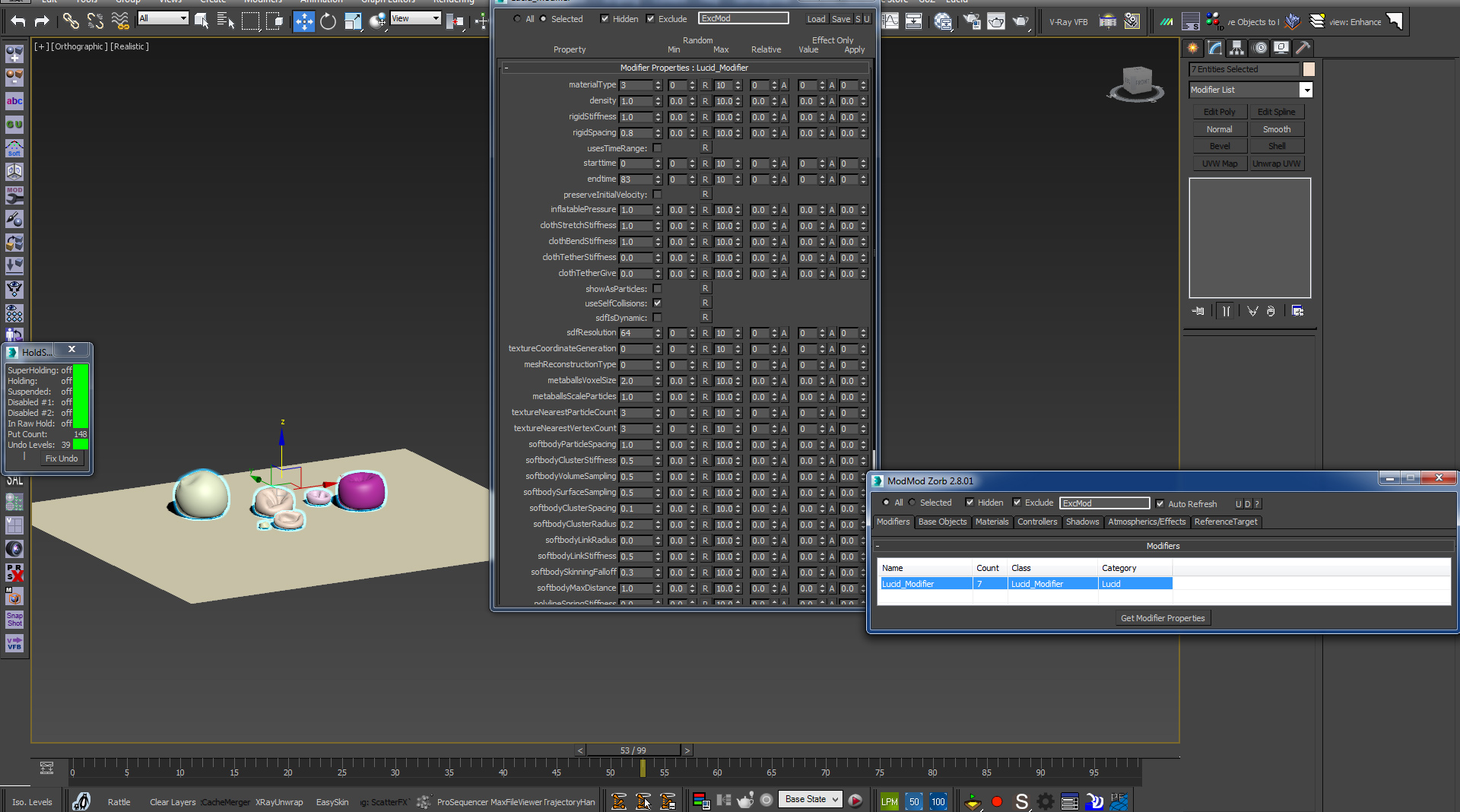Image resolution: width=1460 pixels, height=812 pixels.
Task: Disable Auto Refresh in ModMod Zorb
Action: [x=1160, y=503]
